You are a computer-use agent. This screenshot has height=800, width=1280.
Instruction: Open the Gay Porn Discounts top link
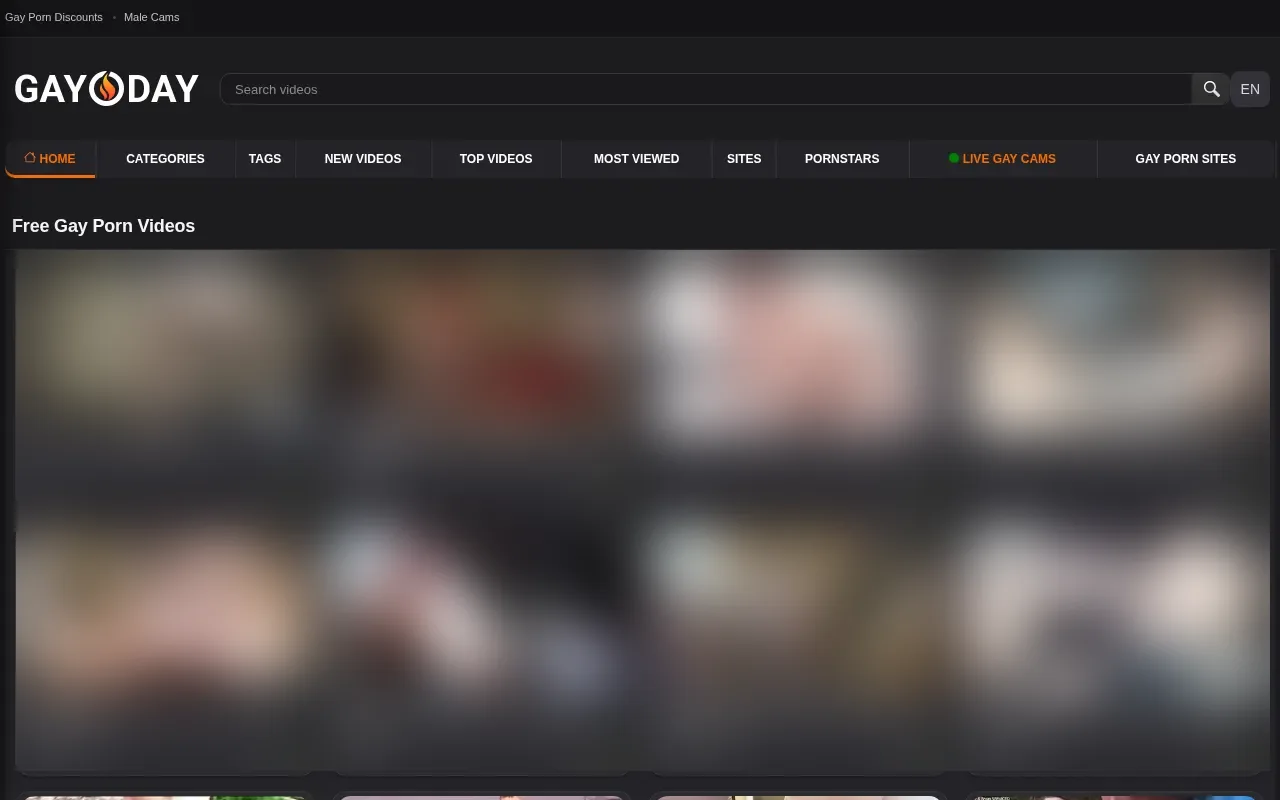click(54, 17)
